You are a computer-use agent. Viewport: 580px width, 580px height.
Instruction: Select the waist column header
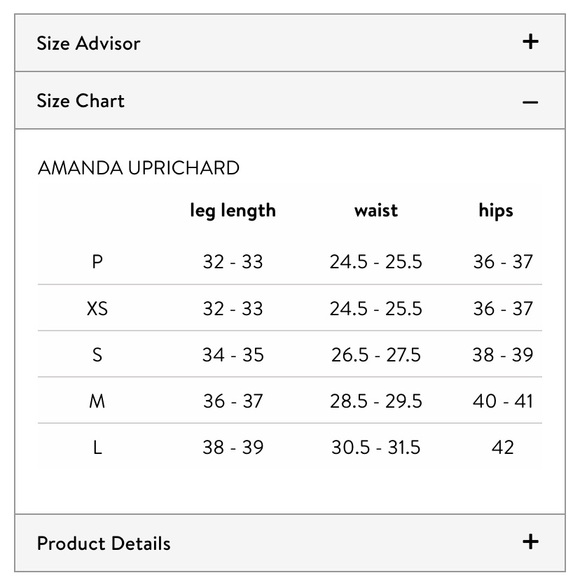(376, 211)
